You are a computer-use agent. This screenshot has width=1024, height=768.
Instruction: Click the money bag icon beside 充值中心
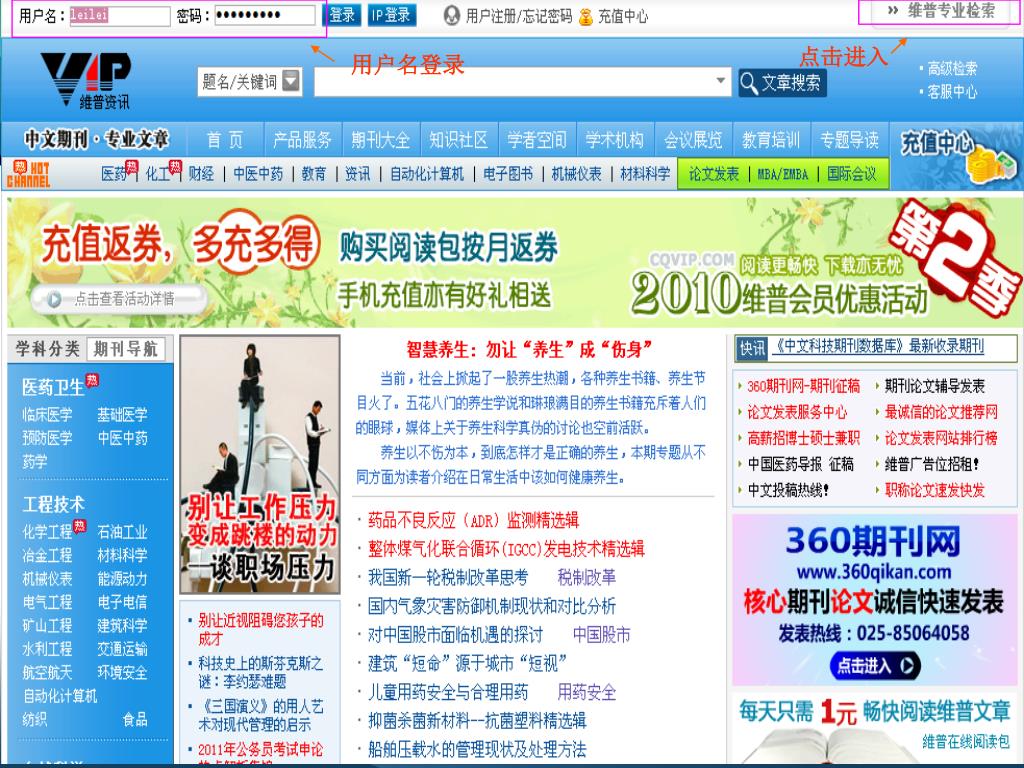[x=586, y=16]
